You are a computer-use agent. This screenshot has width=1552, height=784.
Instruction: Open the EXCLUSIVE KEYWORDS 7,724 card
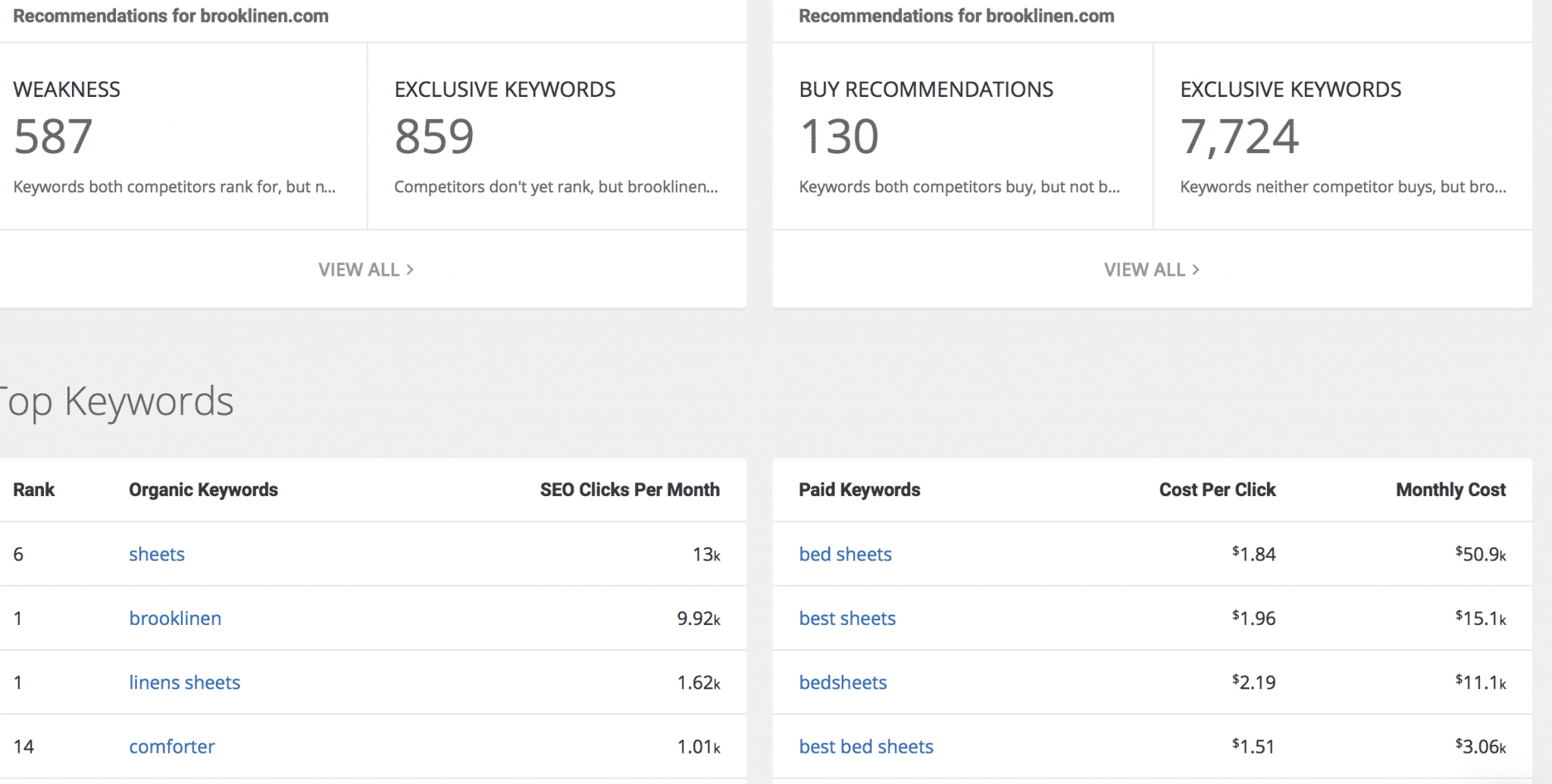coord(1343,136)
